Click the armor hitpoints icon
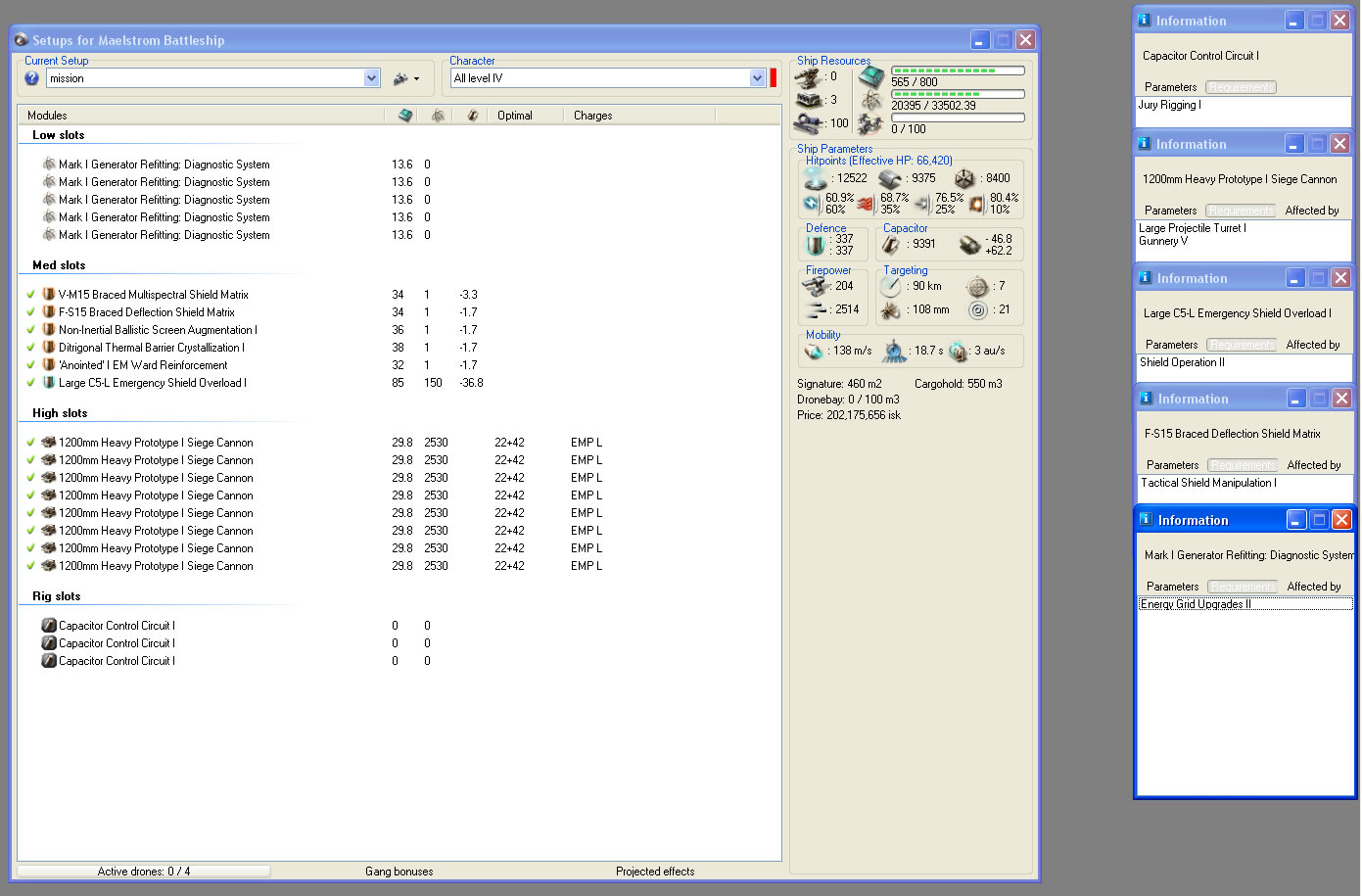This screenshot has width=1362, height=896. coord(890,179)
